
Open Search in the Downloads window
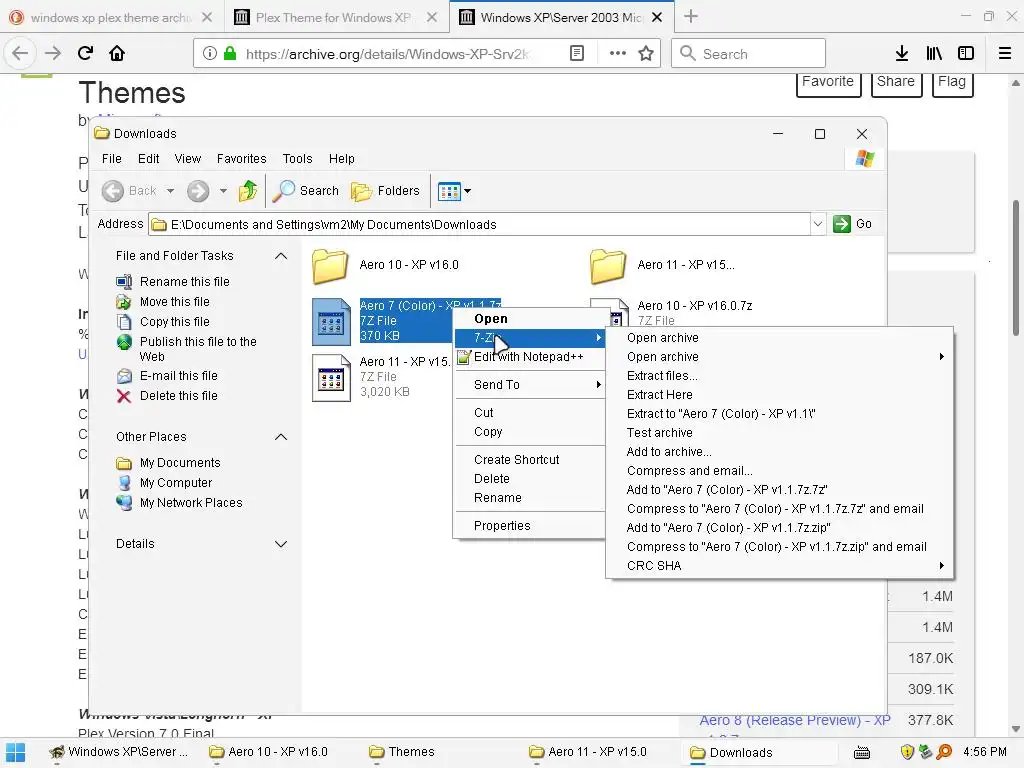click(x=306, y=191)
